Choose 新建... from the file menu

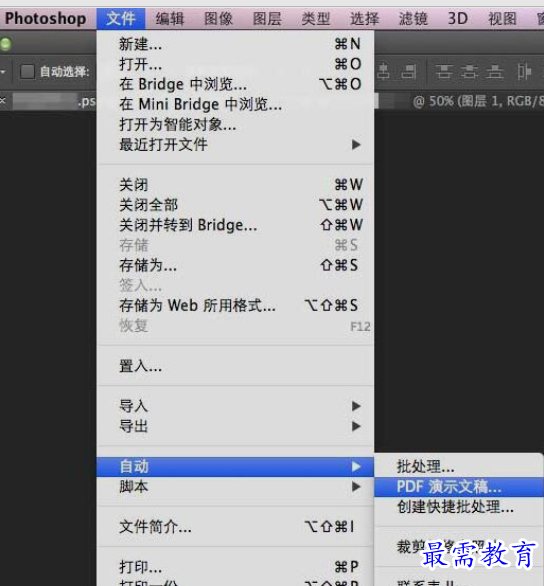235,44
